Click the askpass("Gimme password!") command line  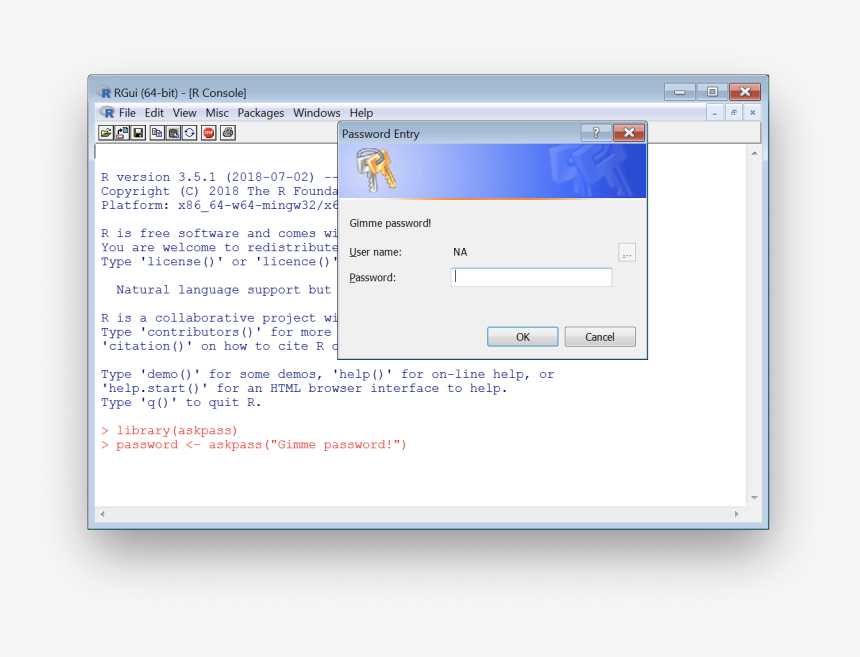tap(254, 445)
